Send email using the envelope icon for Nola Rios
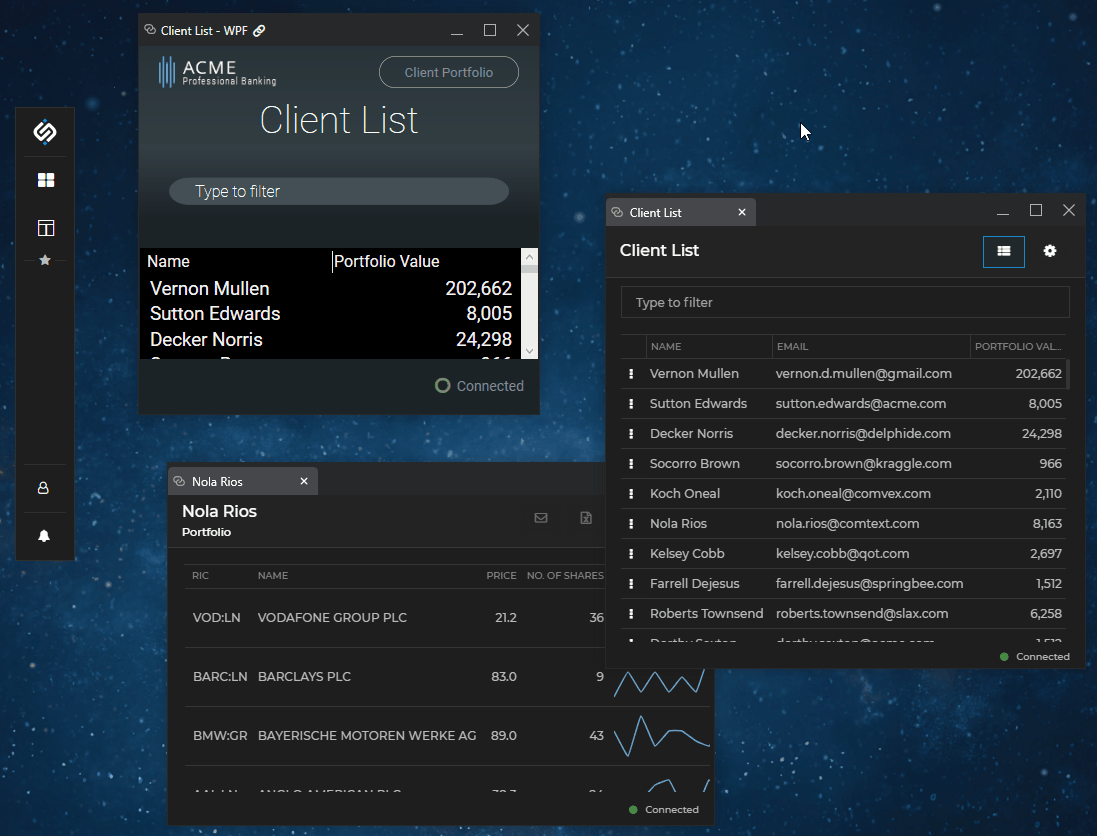 [x=541, y=518]
